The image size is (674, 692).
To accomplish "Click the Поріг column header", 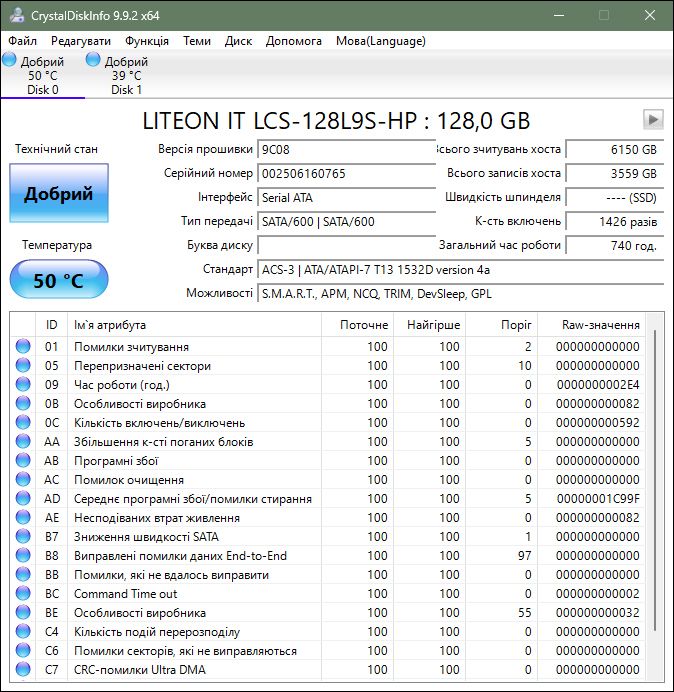I will click(x=501, y=325).
